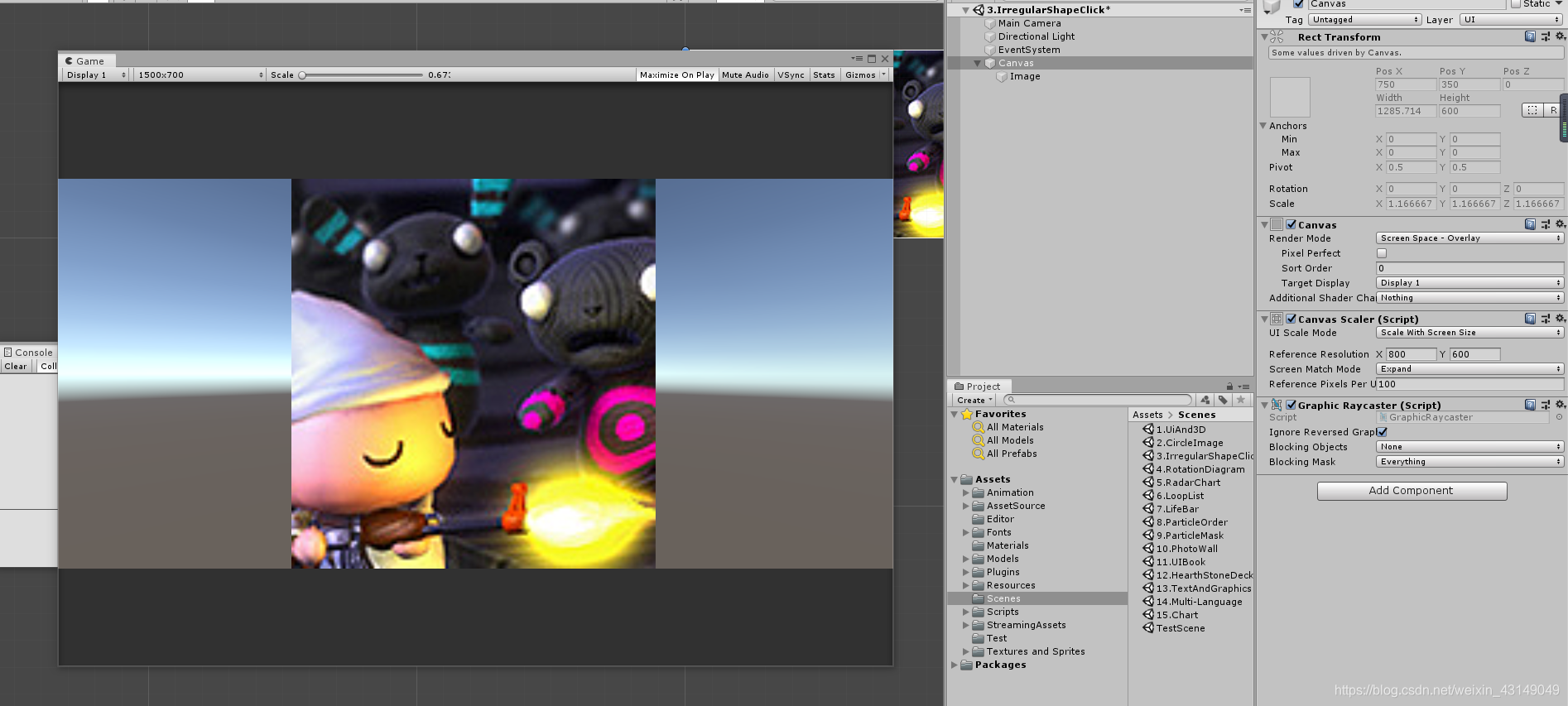
Task: Toggle Maximize On Play in Game view
Action: coord(676,74)
